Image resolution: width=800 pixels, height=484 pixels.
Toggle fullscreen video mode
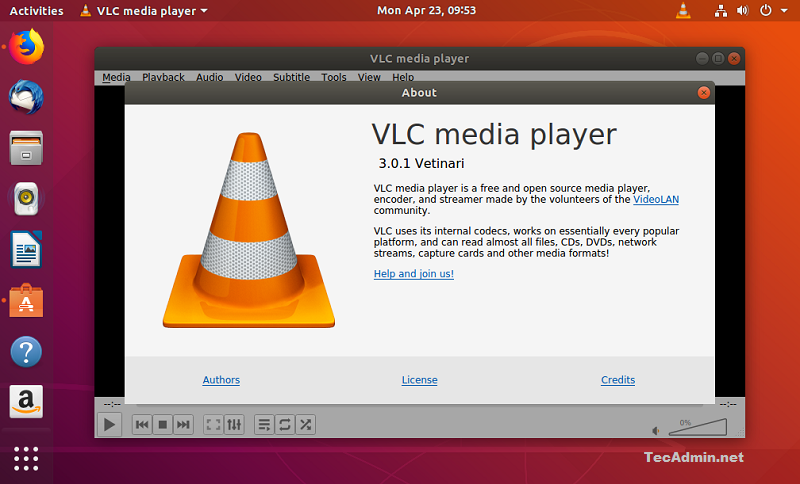click(213, 424)
